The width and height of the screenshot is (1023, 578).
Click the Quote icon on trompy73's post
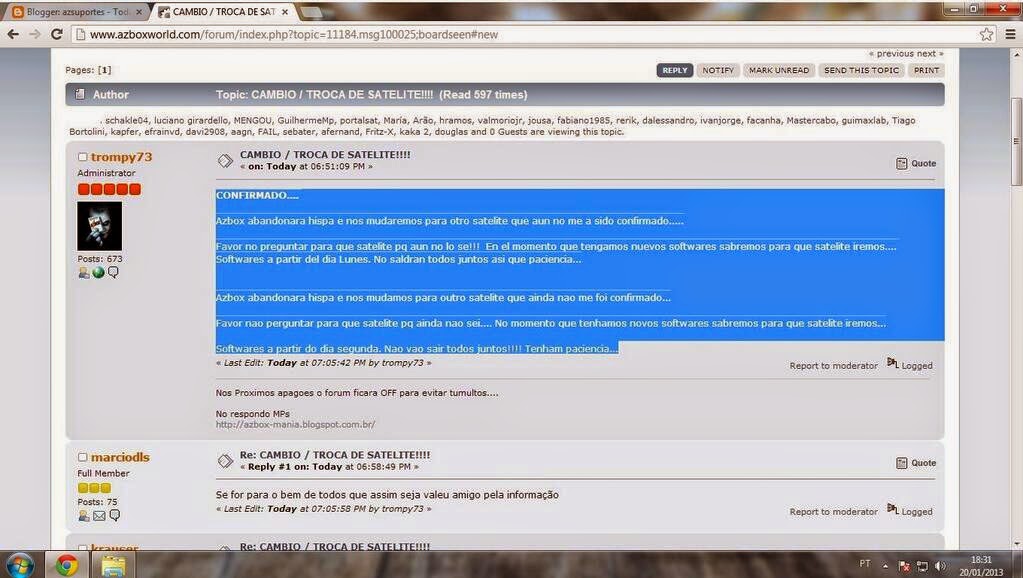coord(902,163)
